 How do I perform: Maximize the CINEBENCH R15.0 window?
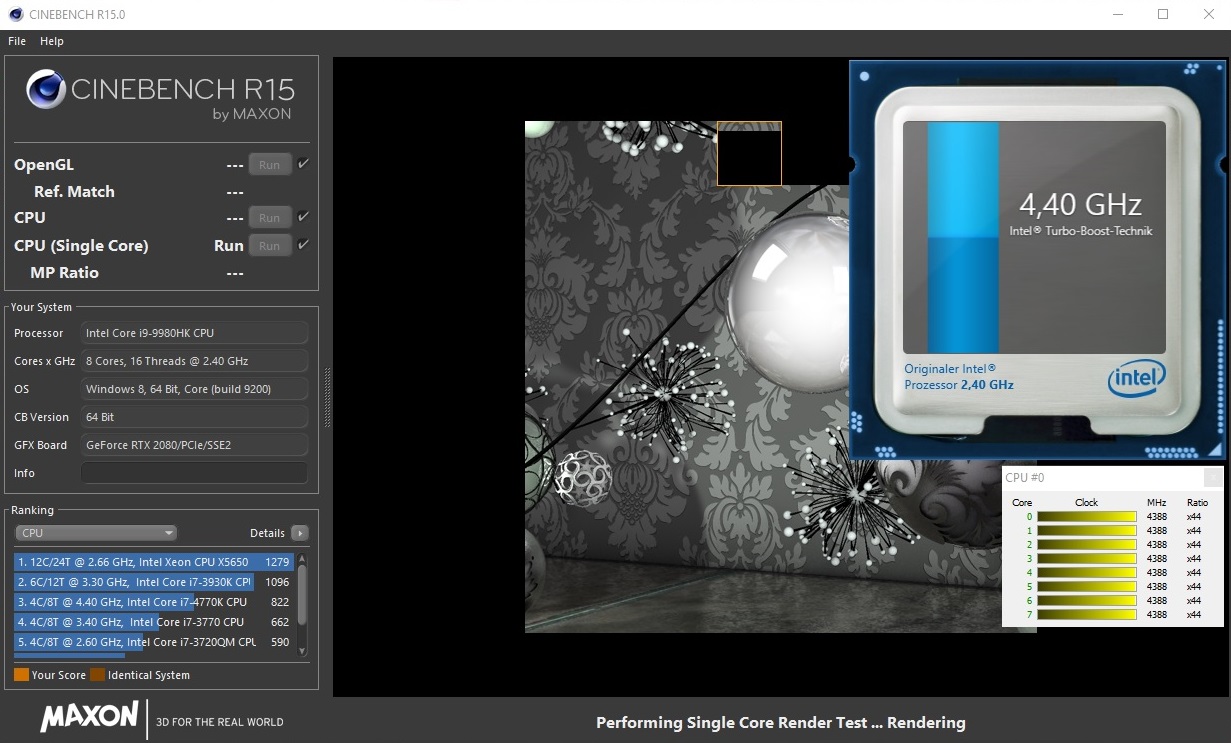pyautogui.click(x=1163, y=14)
